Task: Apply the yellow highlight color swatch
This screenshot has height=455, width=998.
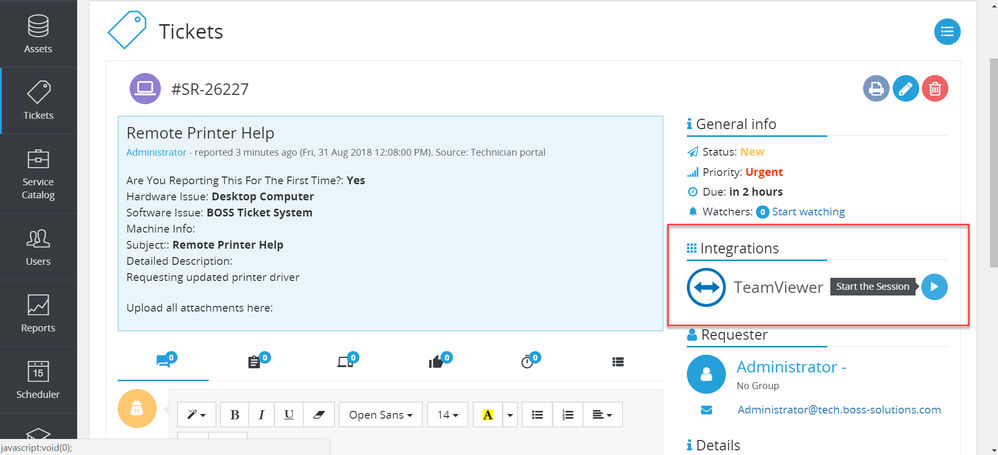Action: pyautogui.click(x=488, y=414)
